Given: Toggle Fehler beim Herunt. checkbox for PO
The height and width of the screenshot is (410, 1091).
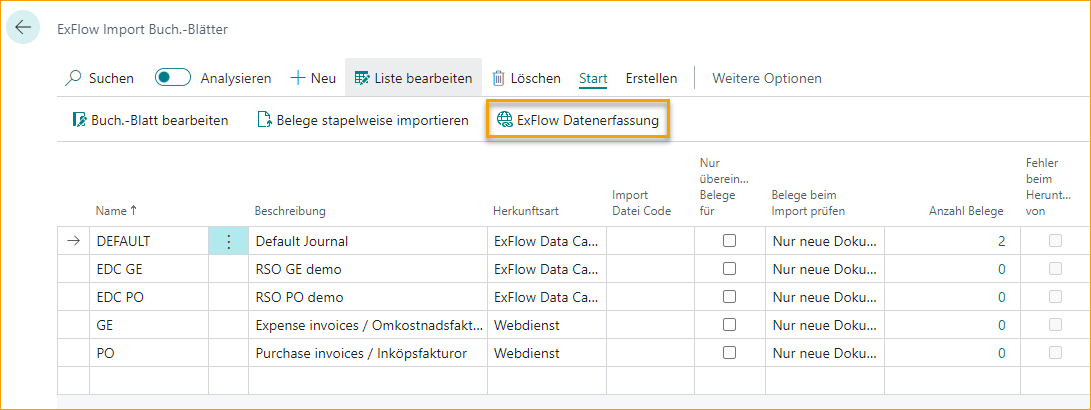Looking at the screenshot, I should (1056, 353).
